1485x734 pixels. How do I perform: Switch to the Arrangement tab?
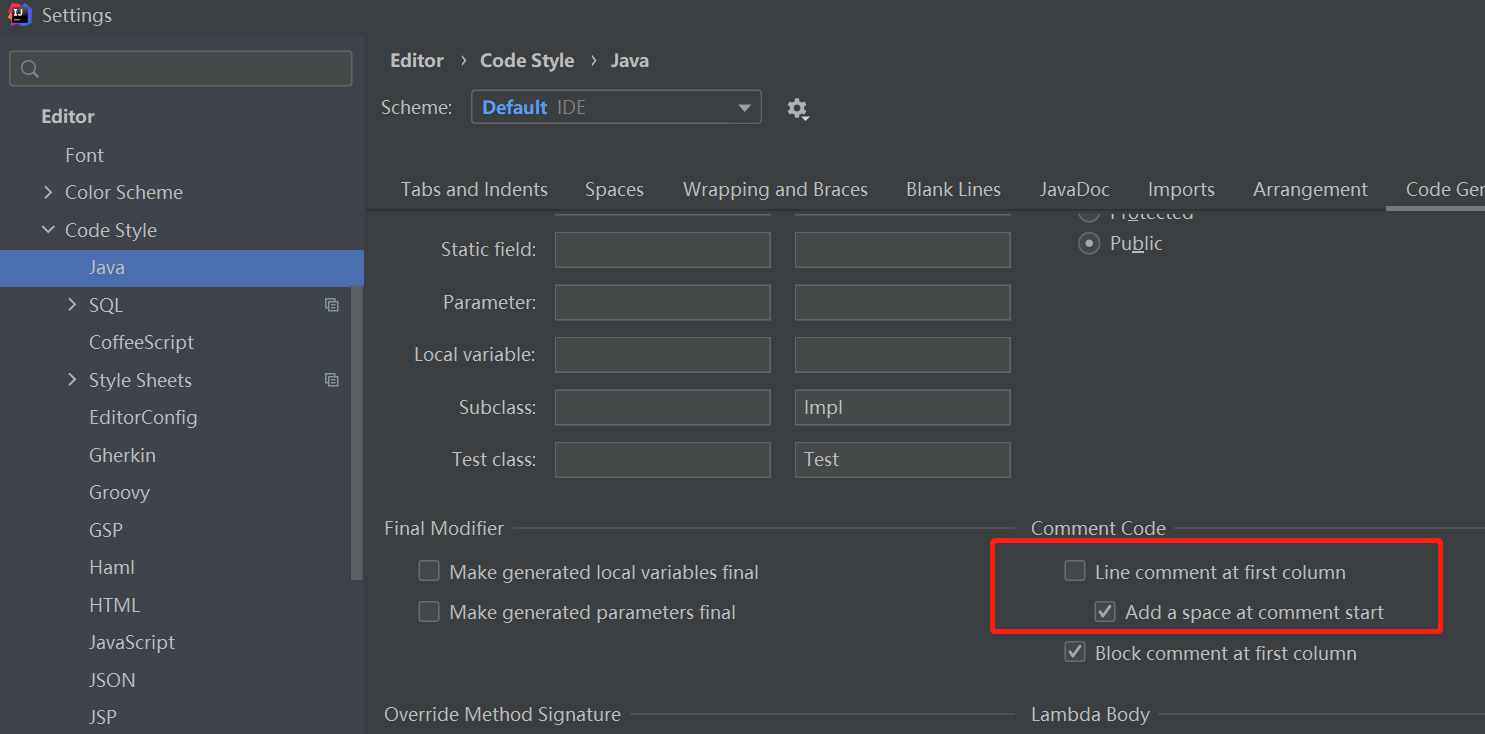tap(1310, 189)
